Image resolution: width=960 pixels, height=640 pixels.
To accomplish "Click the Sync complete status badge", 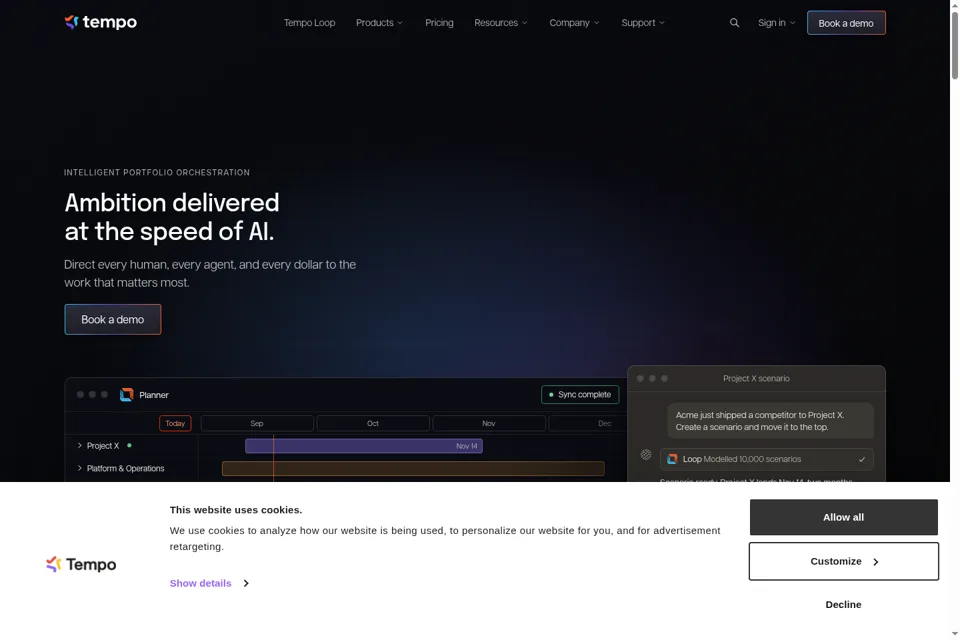I will (x=580, y=394).
